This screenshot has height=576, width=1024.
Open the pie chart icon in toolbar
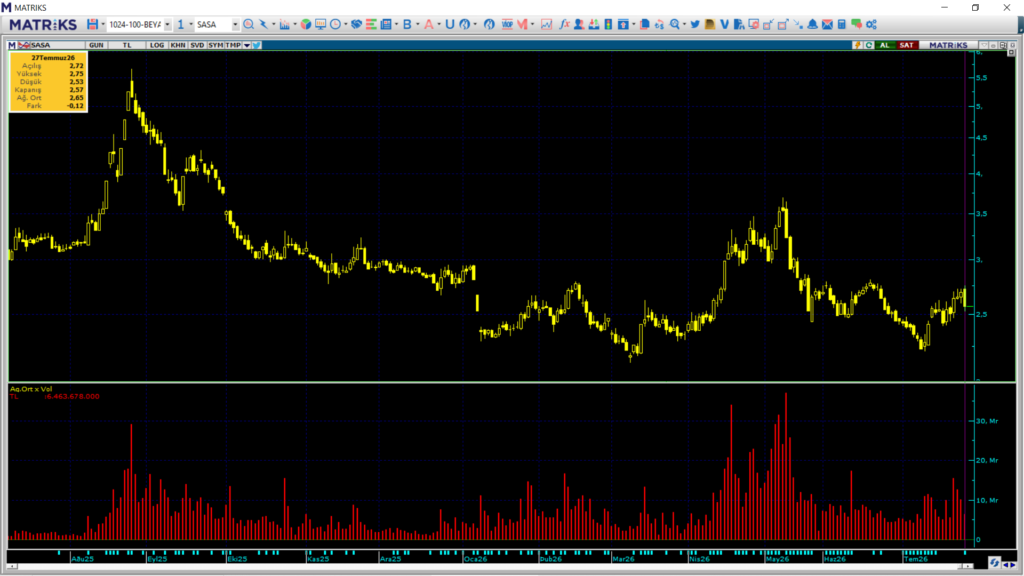(306, 24)
